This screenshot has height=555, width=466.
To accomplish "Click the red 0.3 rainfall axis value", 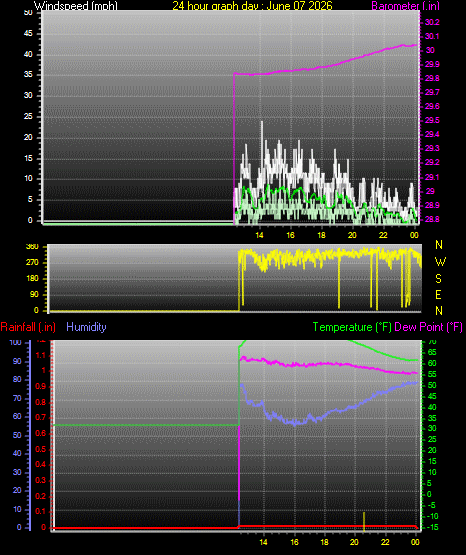I will (x=41, y=480).
